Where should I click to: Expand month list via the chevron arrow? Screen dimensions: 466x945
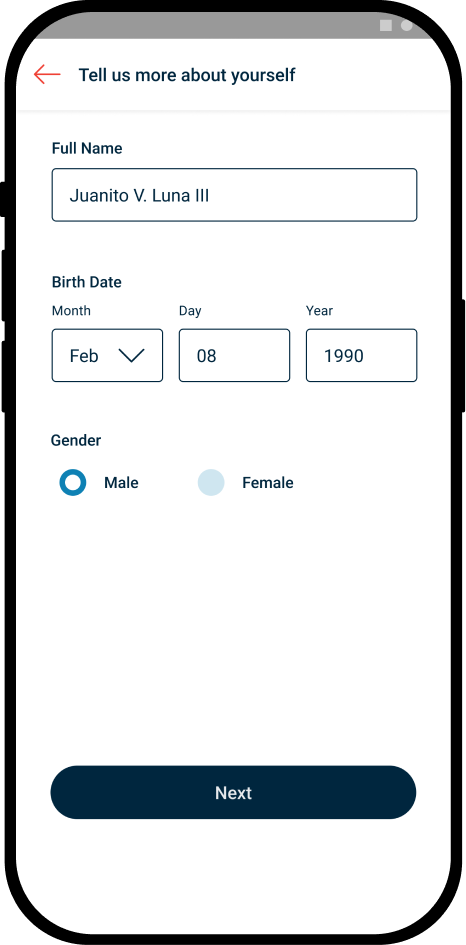coord(131,356)
